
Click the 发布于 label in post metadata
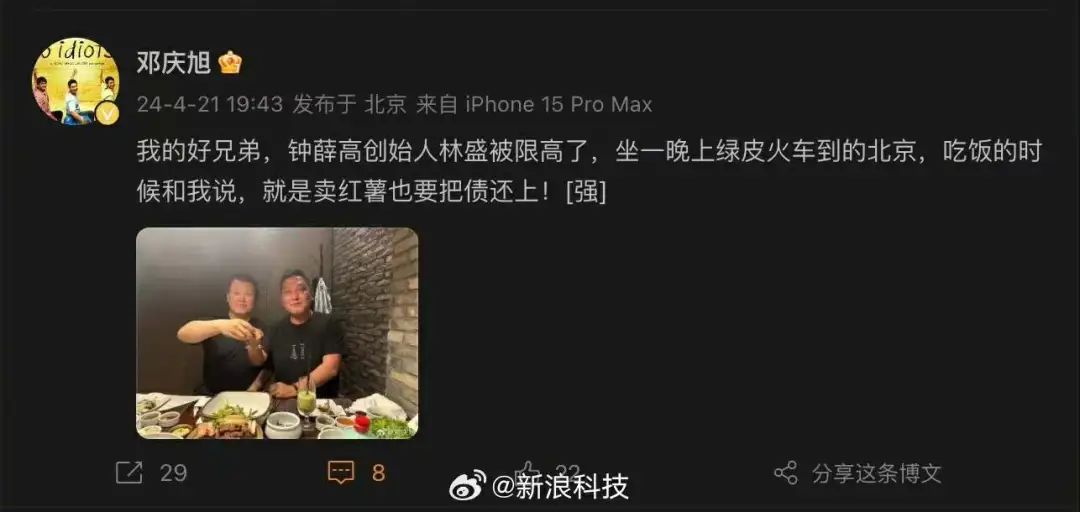(324, 105)
